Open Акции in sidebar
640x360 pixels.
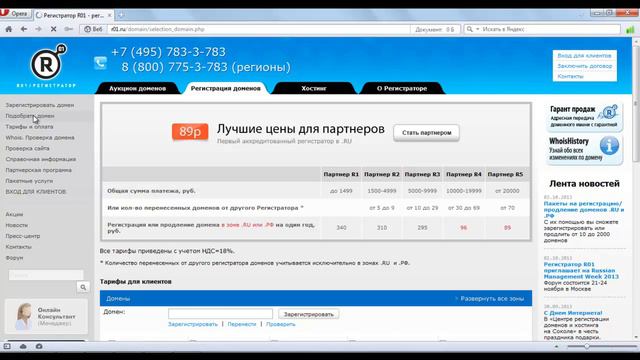(14, 214)
